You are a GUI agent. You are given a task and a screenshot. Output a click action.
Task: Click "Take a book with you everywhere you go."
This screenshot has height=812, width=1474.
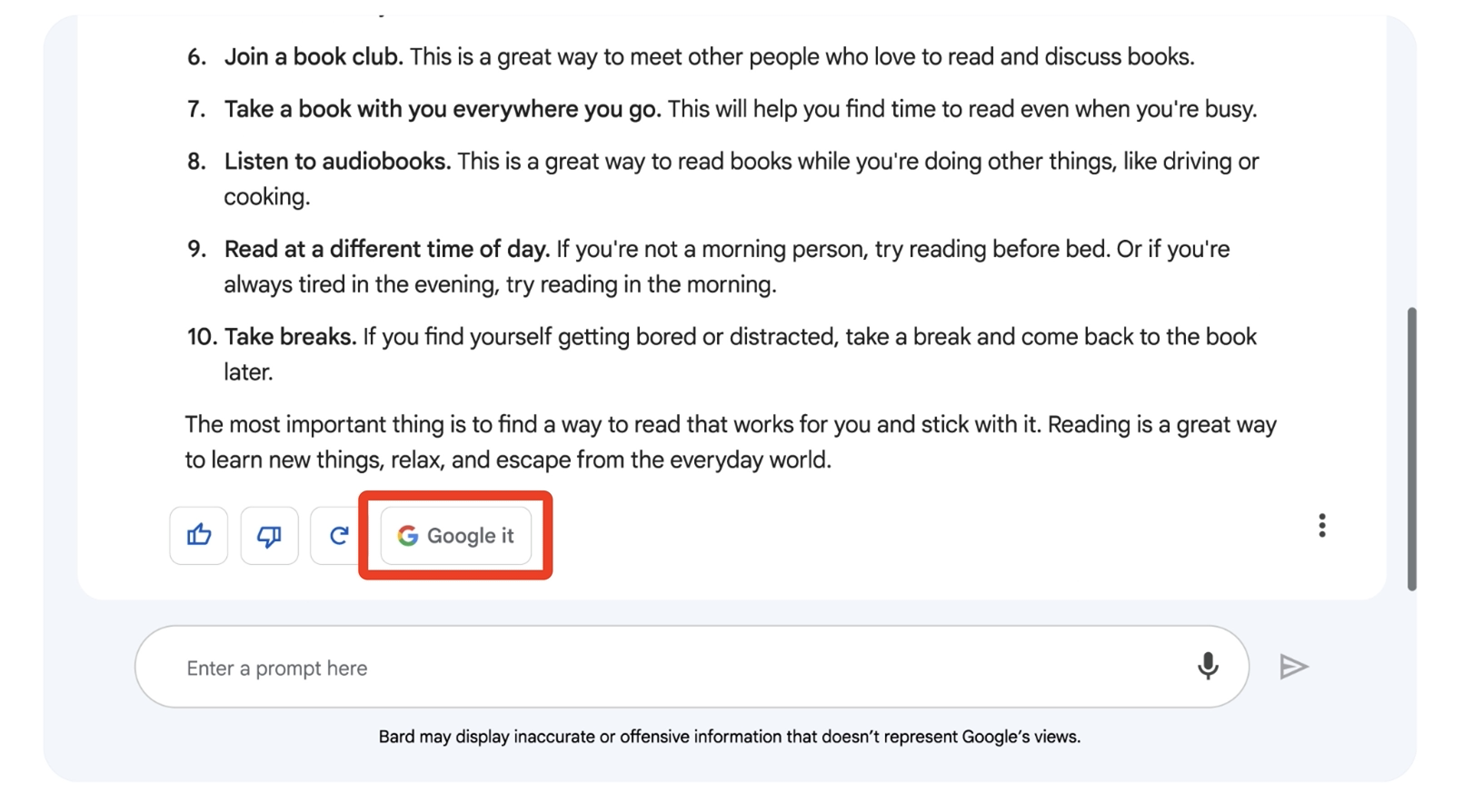(442, 110)
